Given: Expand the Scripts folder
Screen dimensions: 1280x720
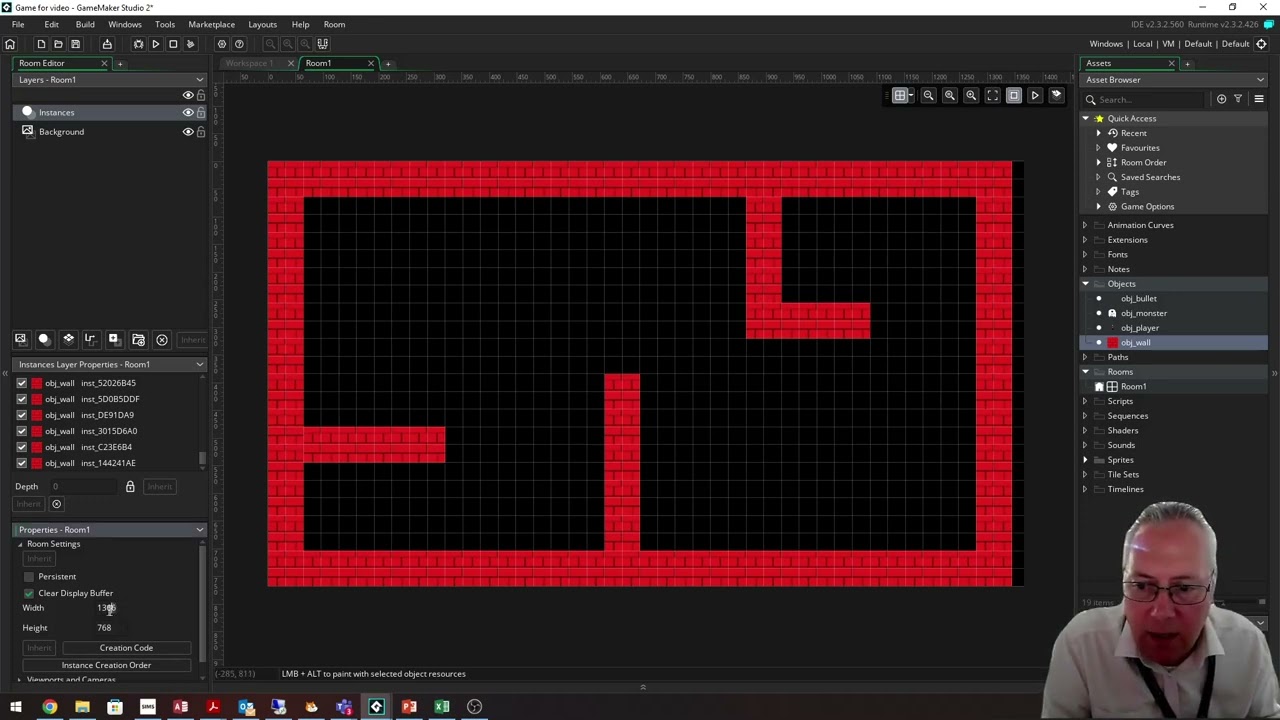Looking at the screenshot, I should (x=1085, y=401).
